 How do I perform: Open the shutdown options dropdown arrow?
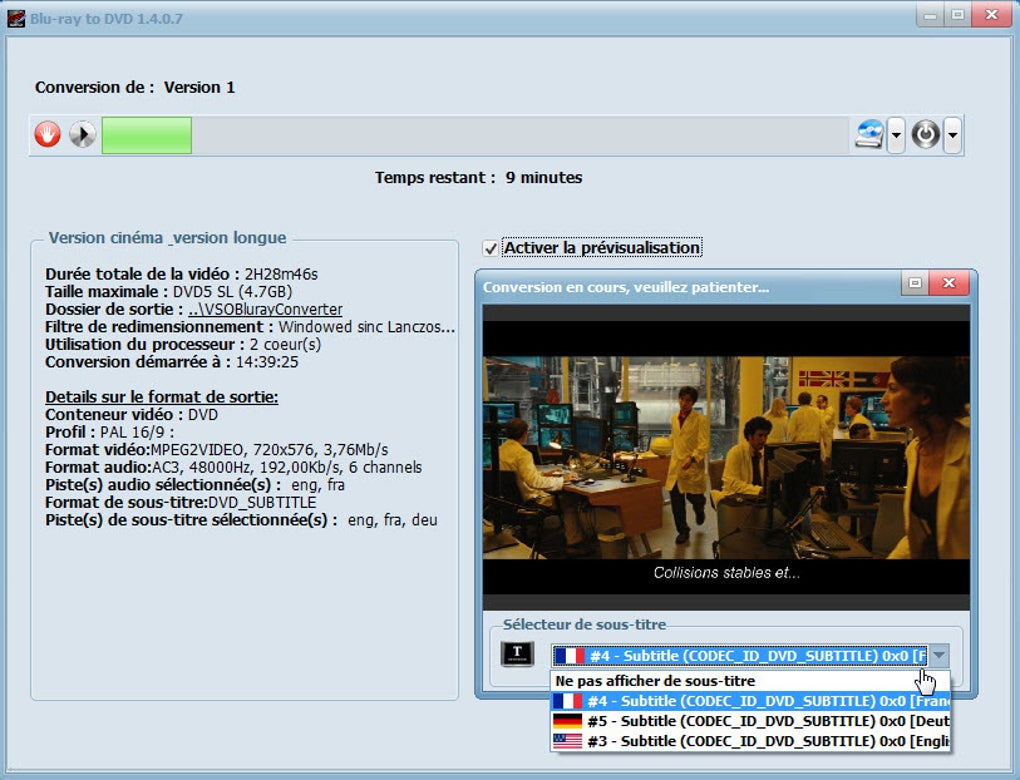coord(952,135)
